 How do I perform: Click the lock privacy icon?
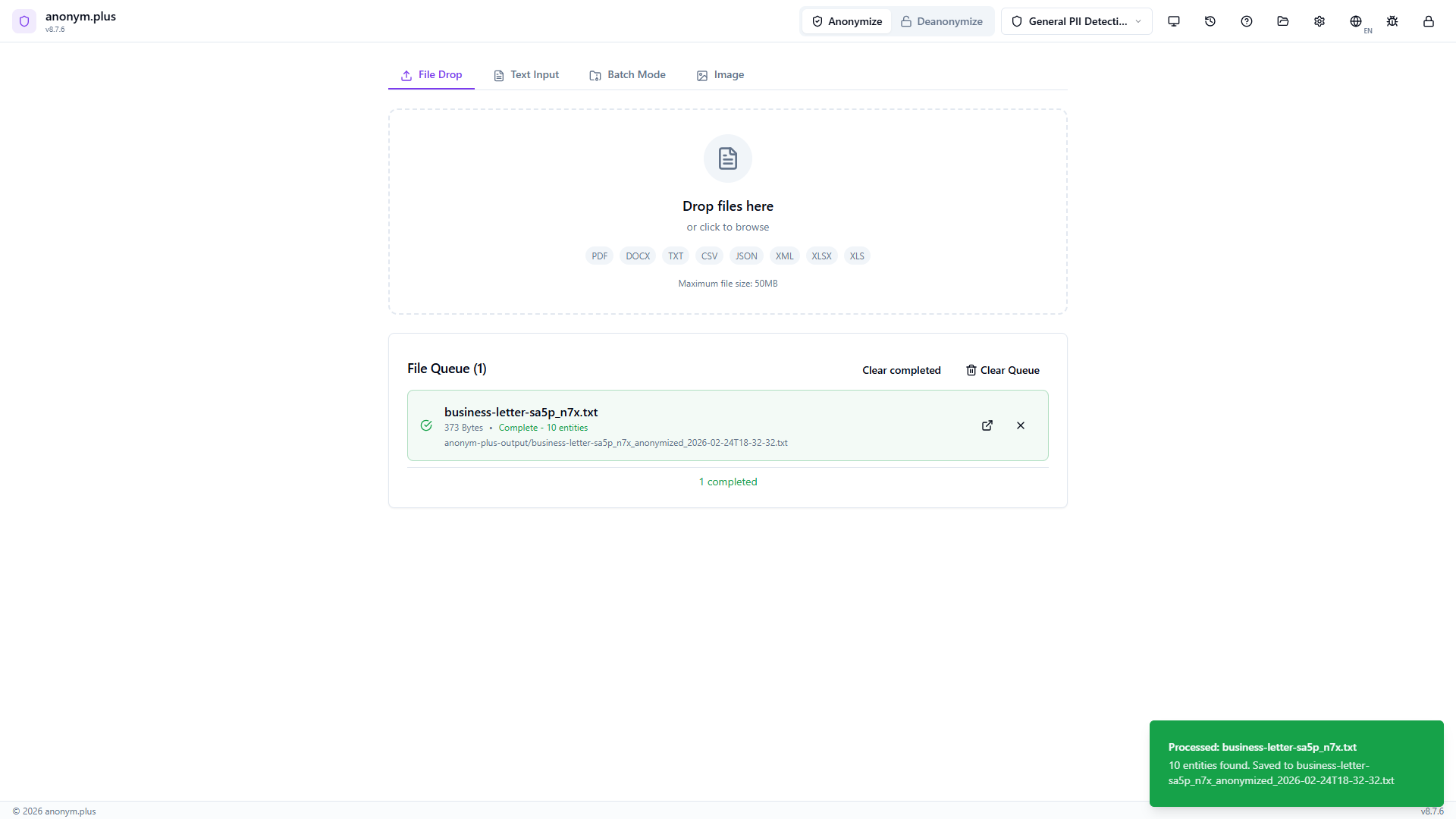point(1428,21)
